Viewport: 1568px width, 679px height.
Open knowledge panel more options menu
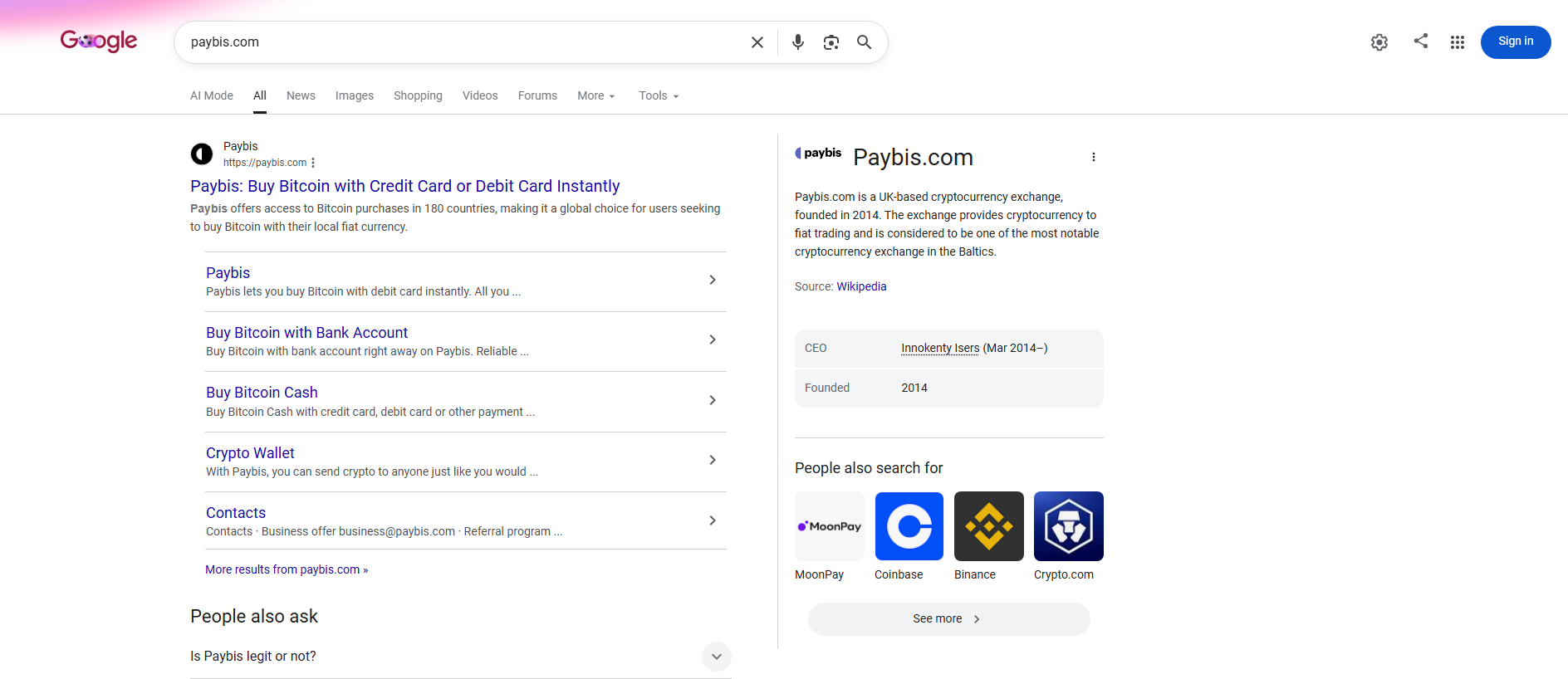coord(1094,157)
